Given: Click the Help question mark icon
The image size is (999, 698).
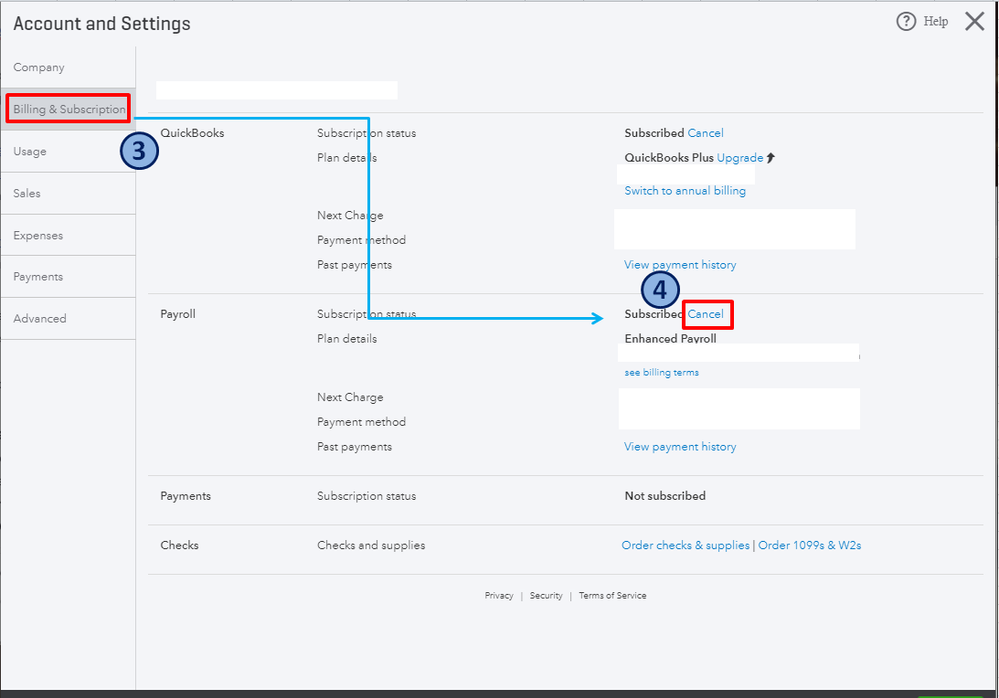Looking at the screenshot, I should (906, 22).
